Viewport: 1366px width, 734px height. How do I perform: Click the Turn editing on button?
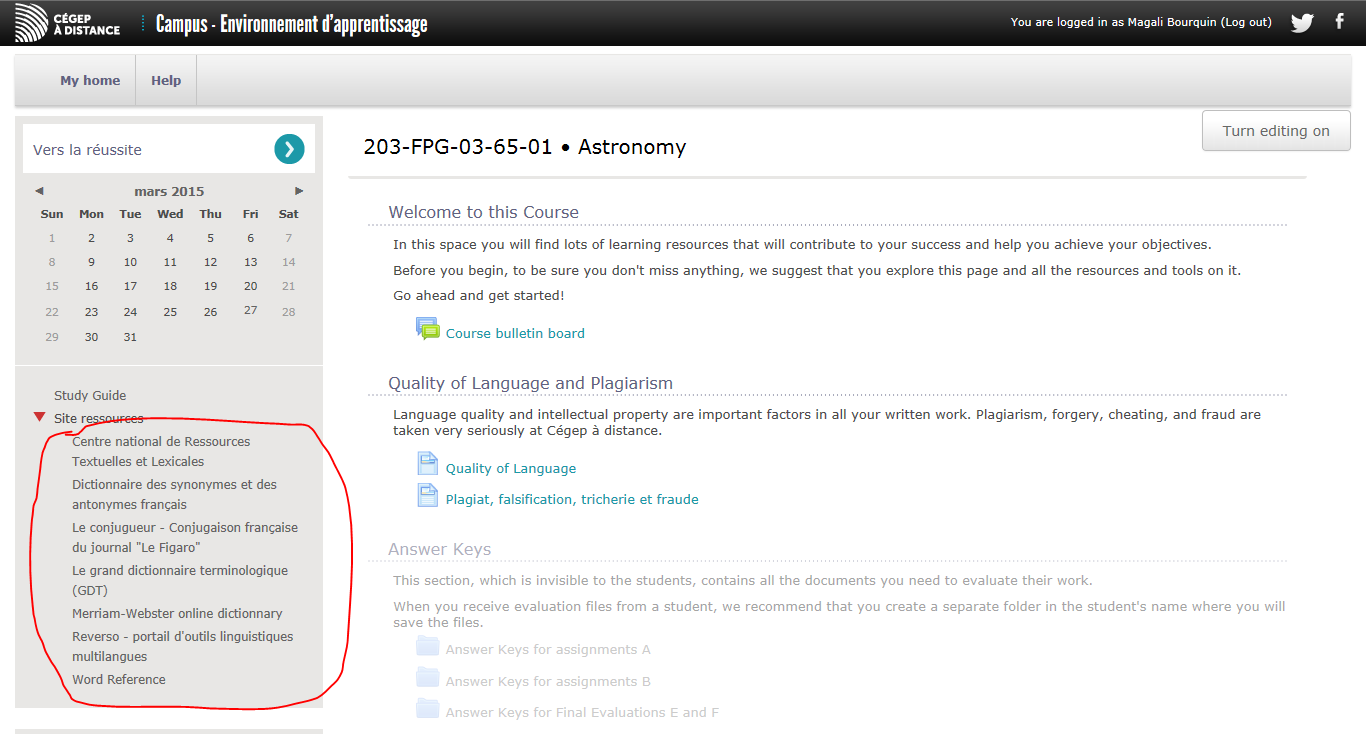click(x=1276, y=131)
